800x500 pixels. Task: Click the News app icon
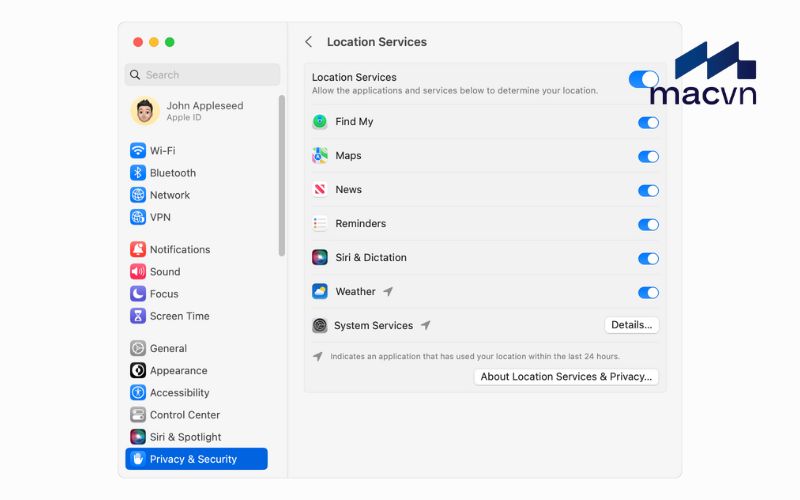pyautogui.click(x=320, y=189)
